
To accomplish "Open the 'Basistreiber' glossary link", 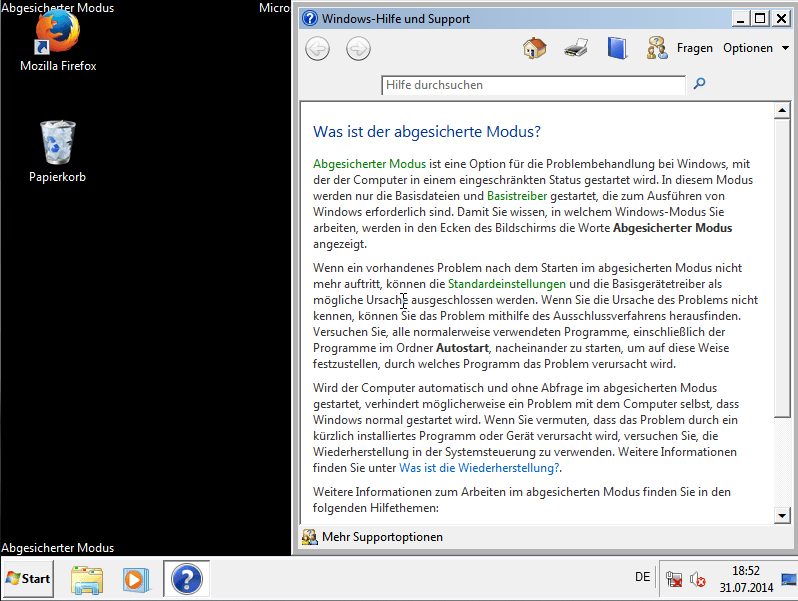I will [x=516, y=196].
